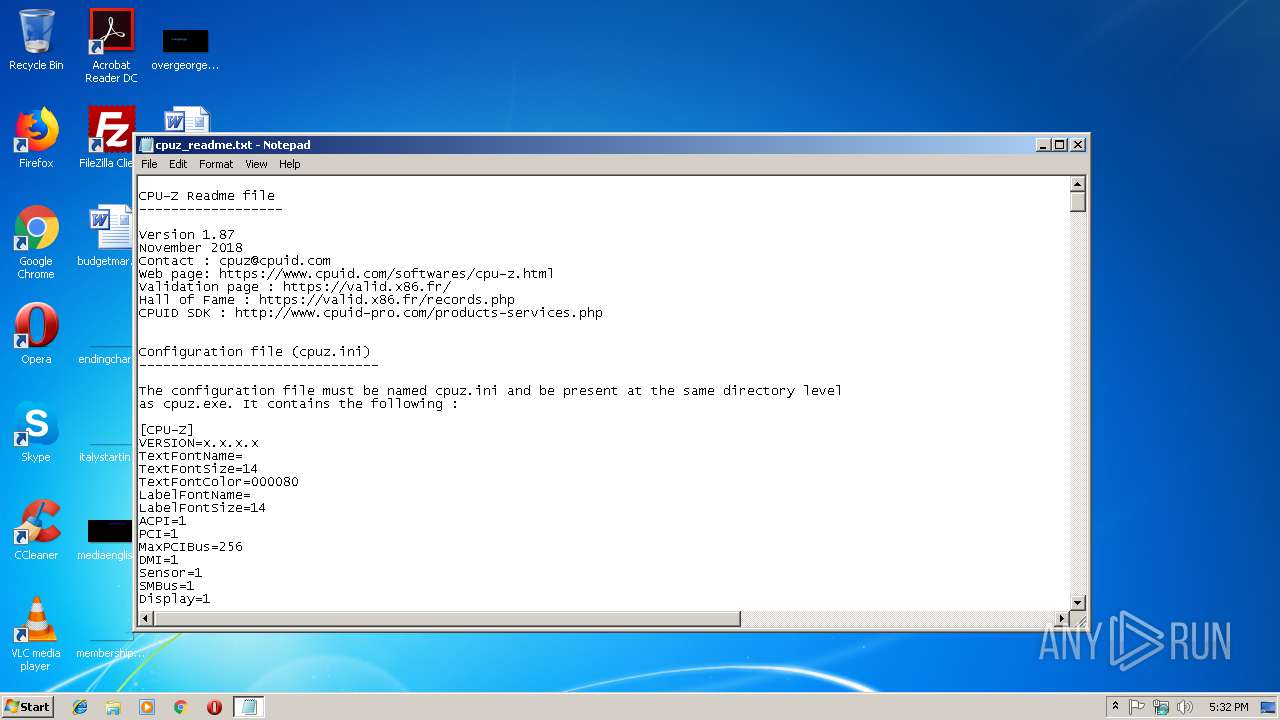Click the 'CPU-Z Readme file' title line
1280x720 pixels.
pyautogui.click(x=207, y=196)
